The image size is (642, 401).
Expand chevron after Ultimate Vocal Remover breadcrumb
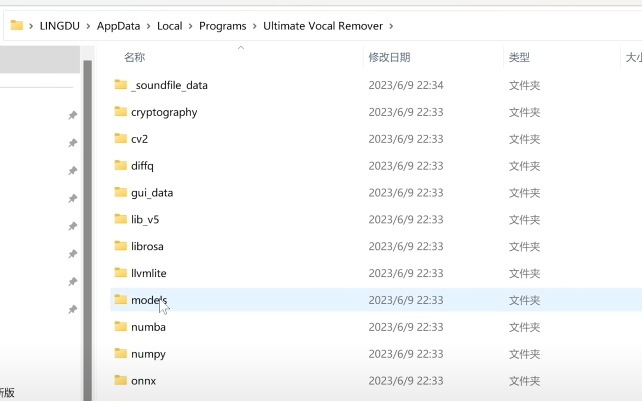[391, 26]
